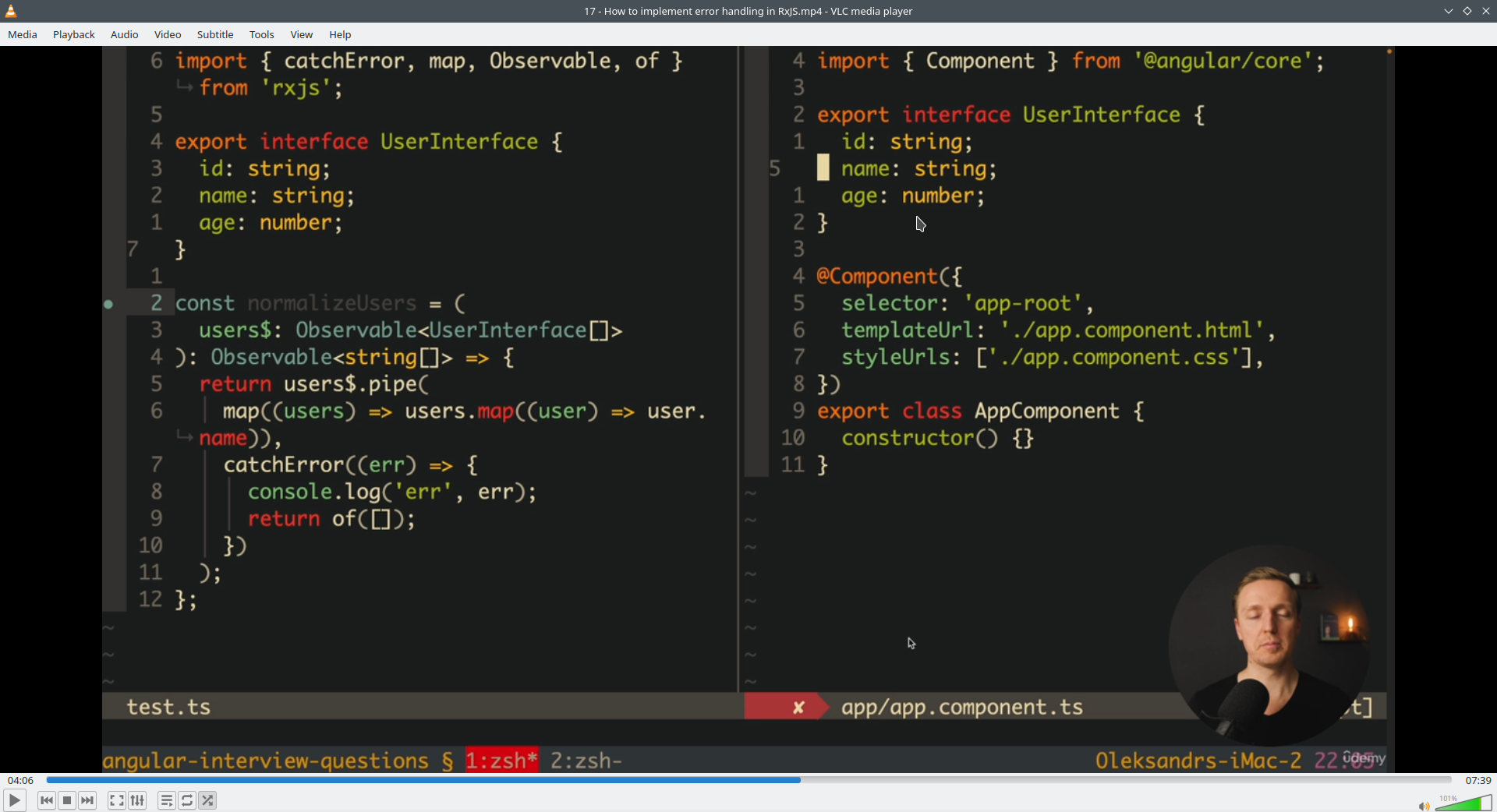Toggle fullscreen video mode
Image resolution: width=1497 pixels, height=812 pixels.
tap(117, 800)
